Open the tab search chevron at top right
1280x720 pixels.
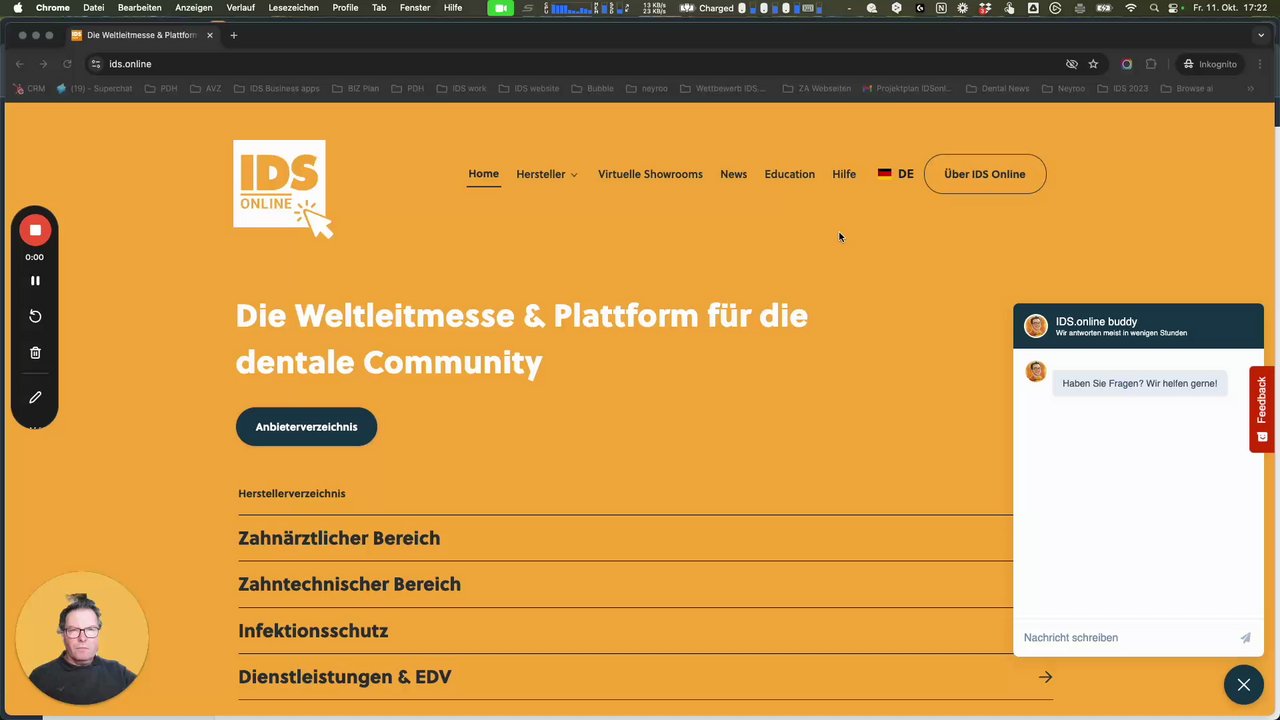point(1261,35)
